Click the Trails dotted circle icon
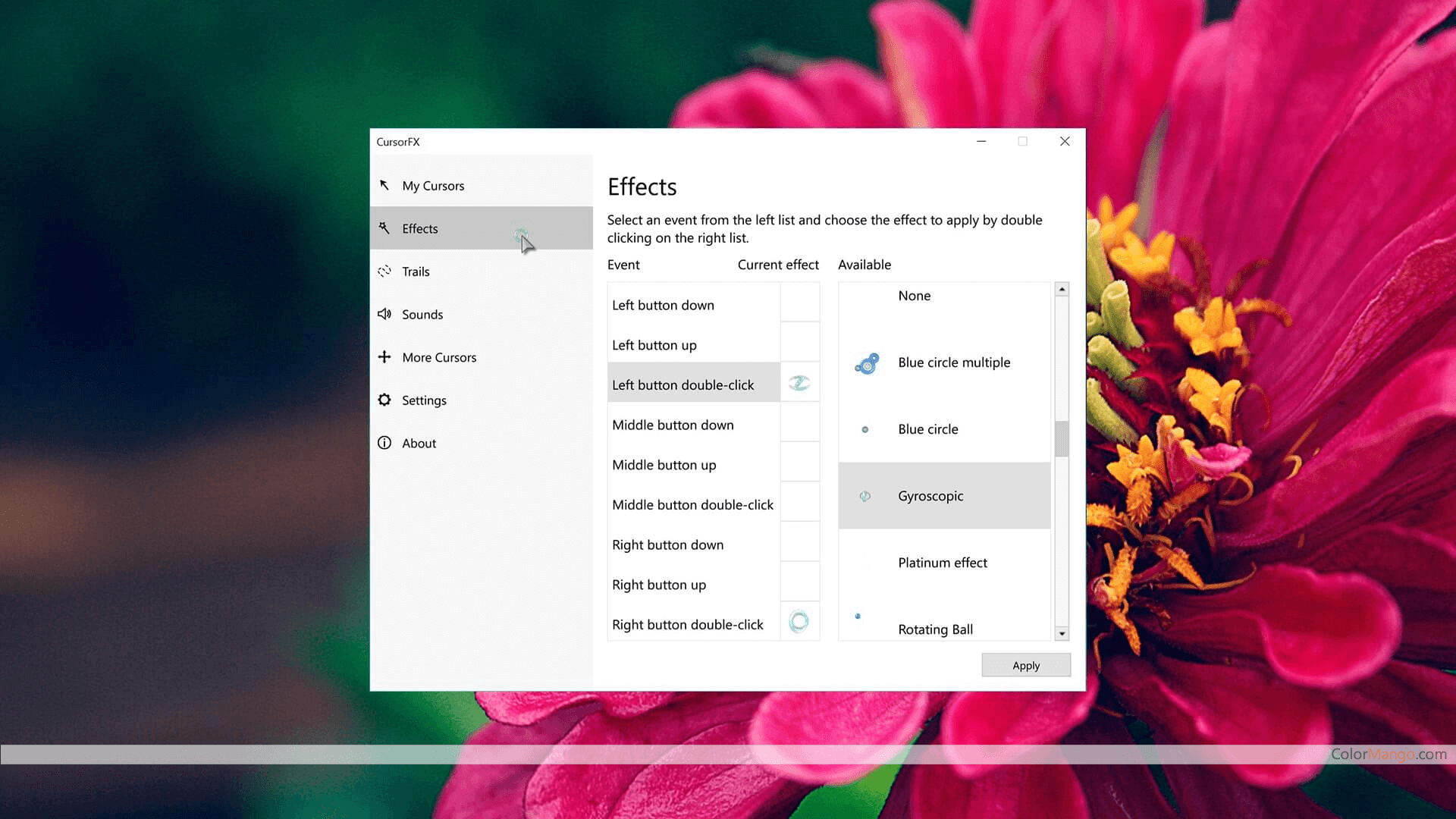The height and width of the screenshot is (819, 1456). pos(384,271)
